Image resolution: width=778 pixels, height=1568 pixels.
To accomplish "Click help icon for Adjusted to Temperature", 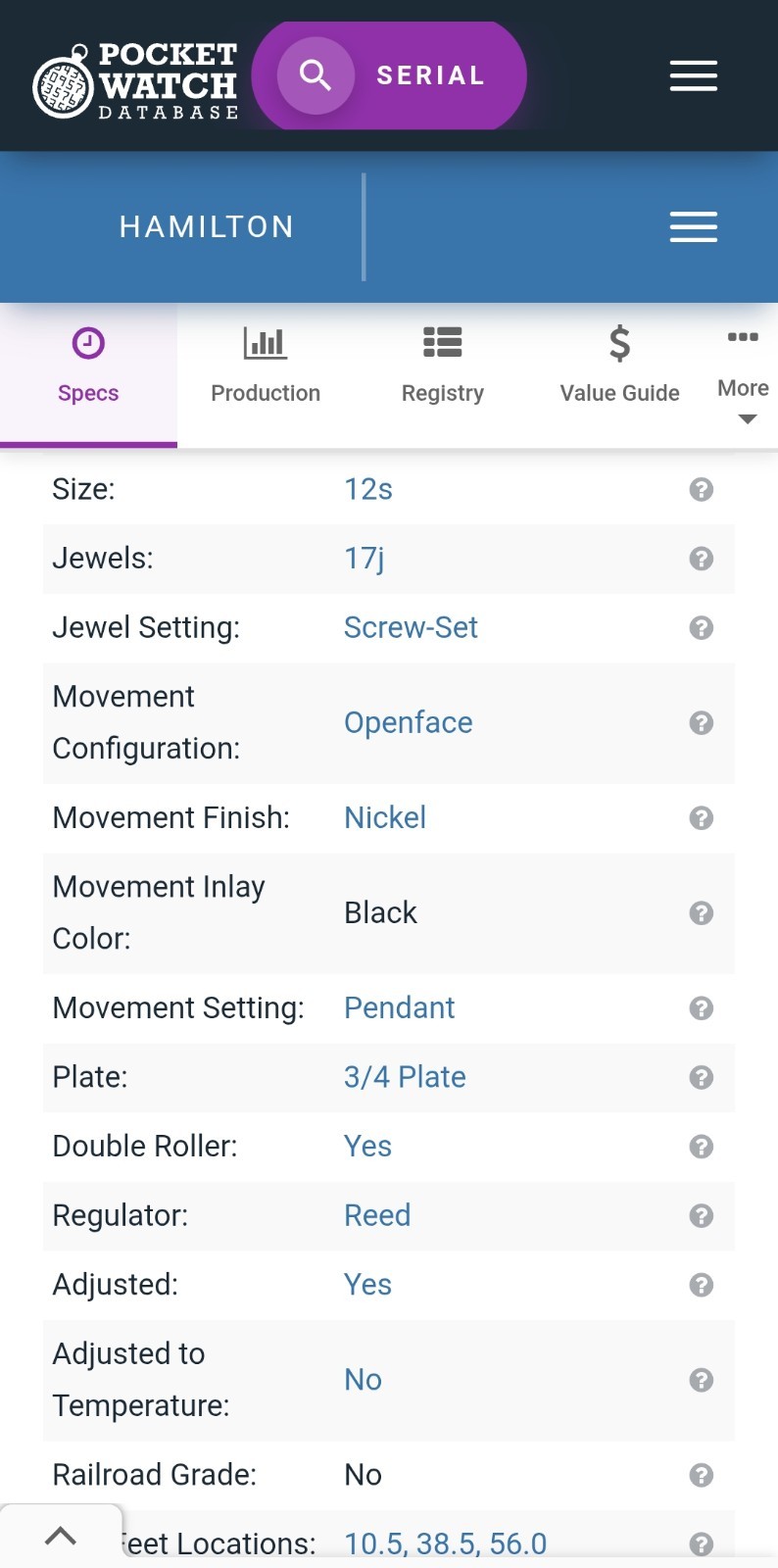I will click(701, 1380).
